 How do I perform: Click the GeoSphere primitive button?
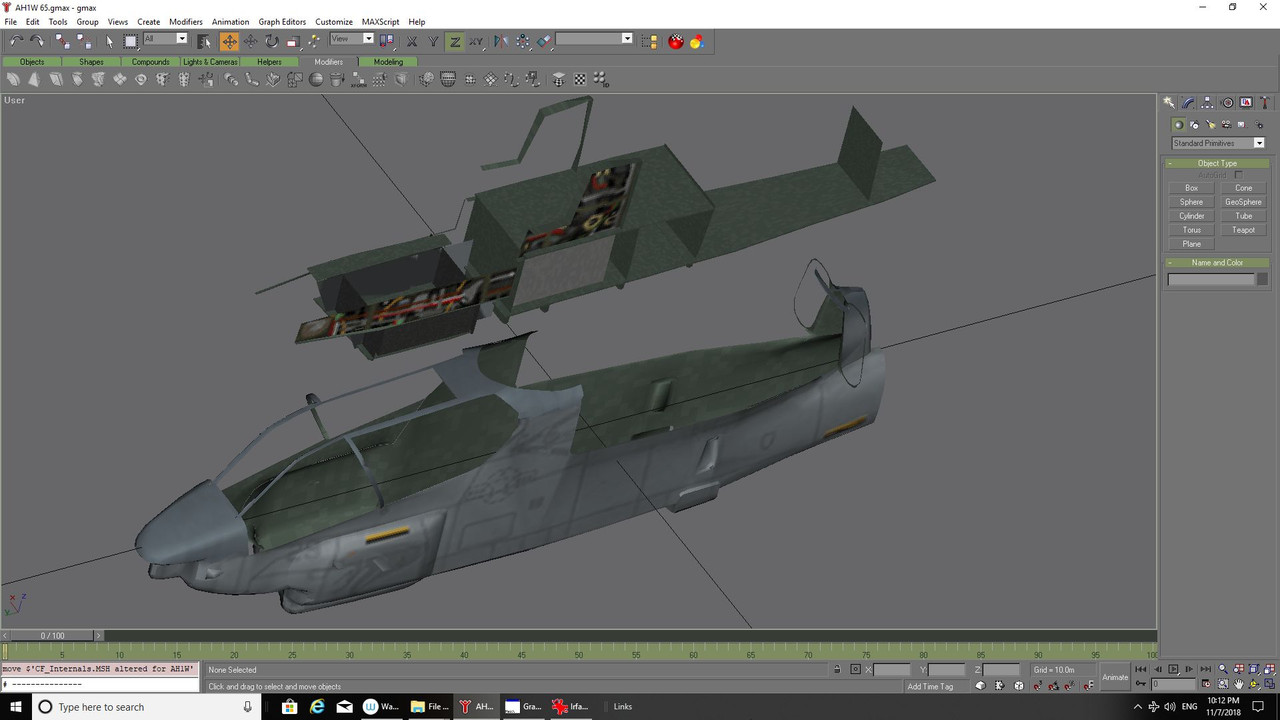1243,202
